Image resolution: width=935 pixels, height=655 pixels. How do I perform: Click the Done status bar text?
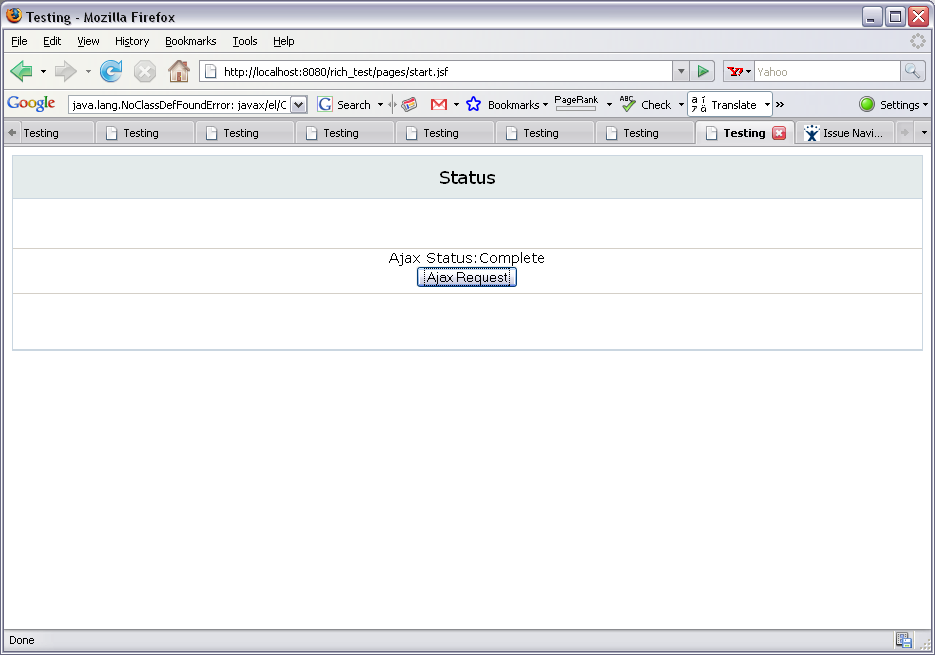pos(21,640)
